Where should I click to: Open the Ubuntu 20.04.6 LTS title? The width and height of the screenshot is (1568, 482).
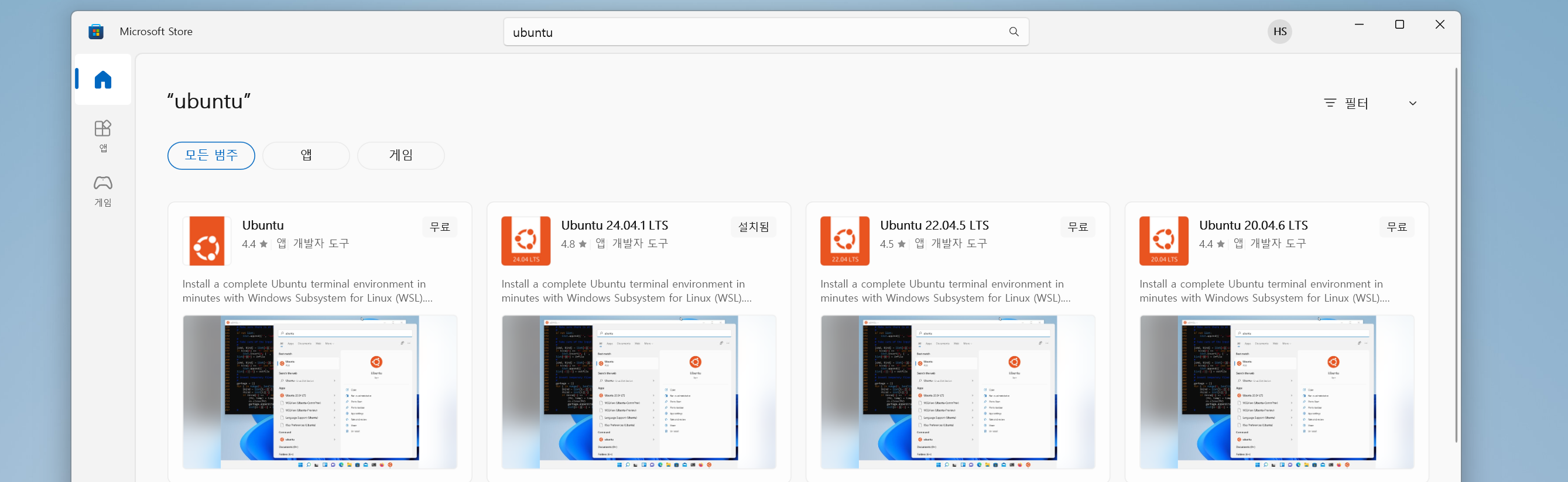(1254, 225)
